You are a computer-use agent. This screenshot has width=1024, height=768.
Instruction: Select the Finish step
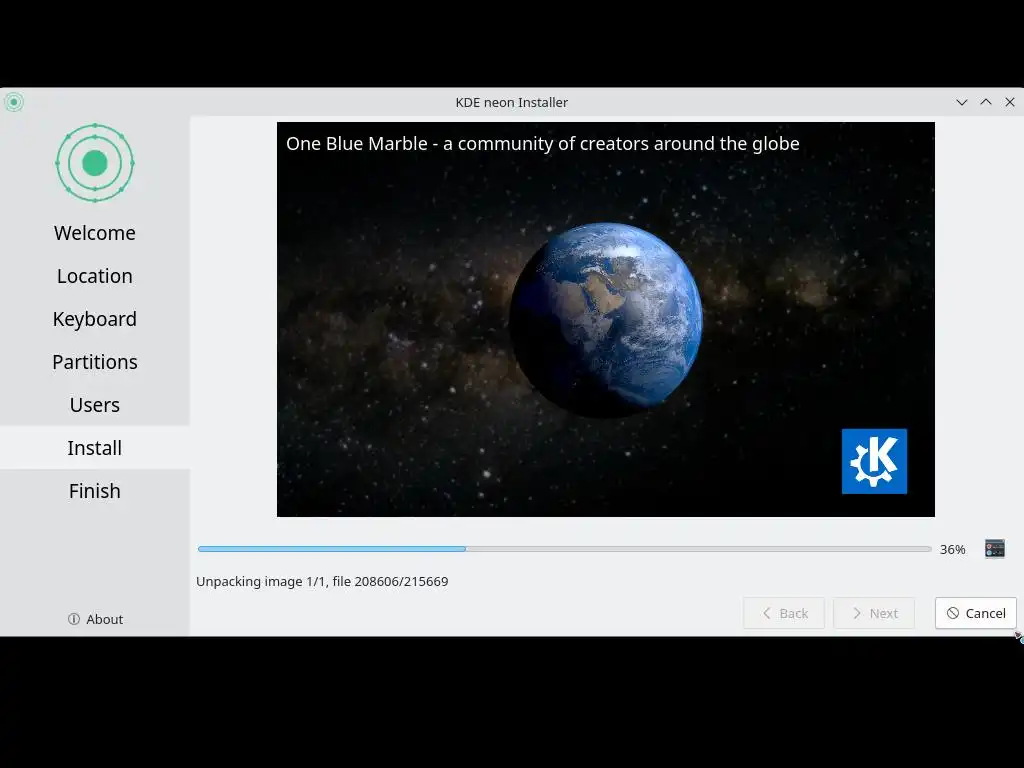coord(95,491)
